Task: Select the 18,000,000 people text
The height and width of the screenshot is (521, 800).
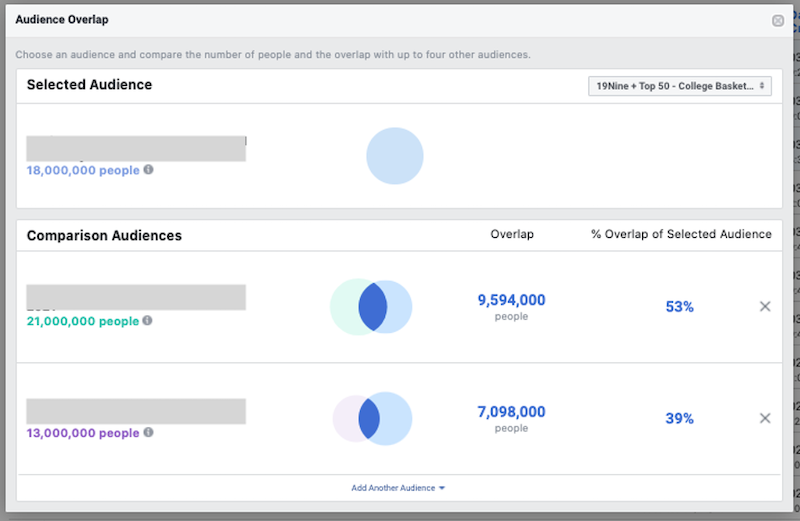Action: (83, 170)
